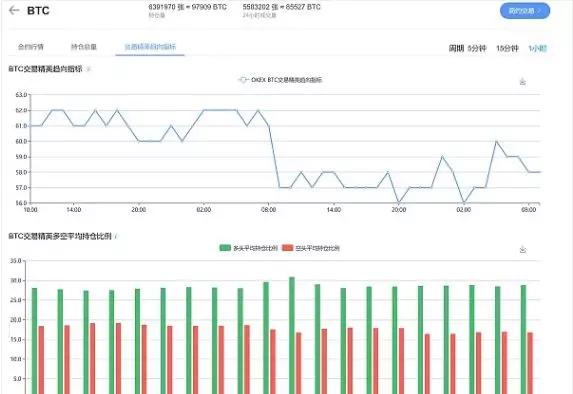
Task: Toggle red 空头平均持仓比例 legend entry
Action: (x=311, y=248)
